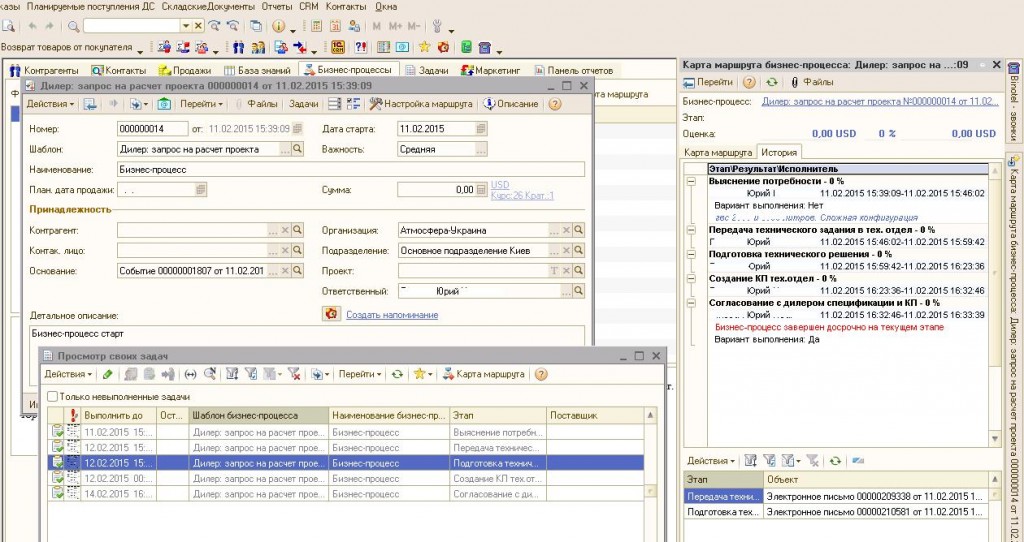
Task: Open Действия dropdown in business process window
Action: pyautogui.click(x=50, y=104)
